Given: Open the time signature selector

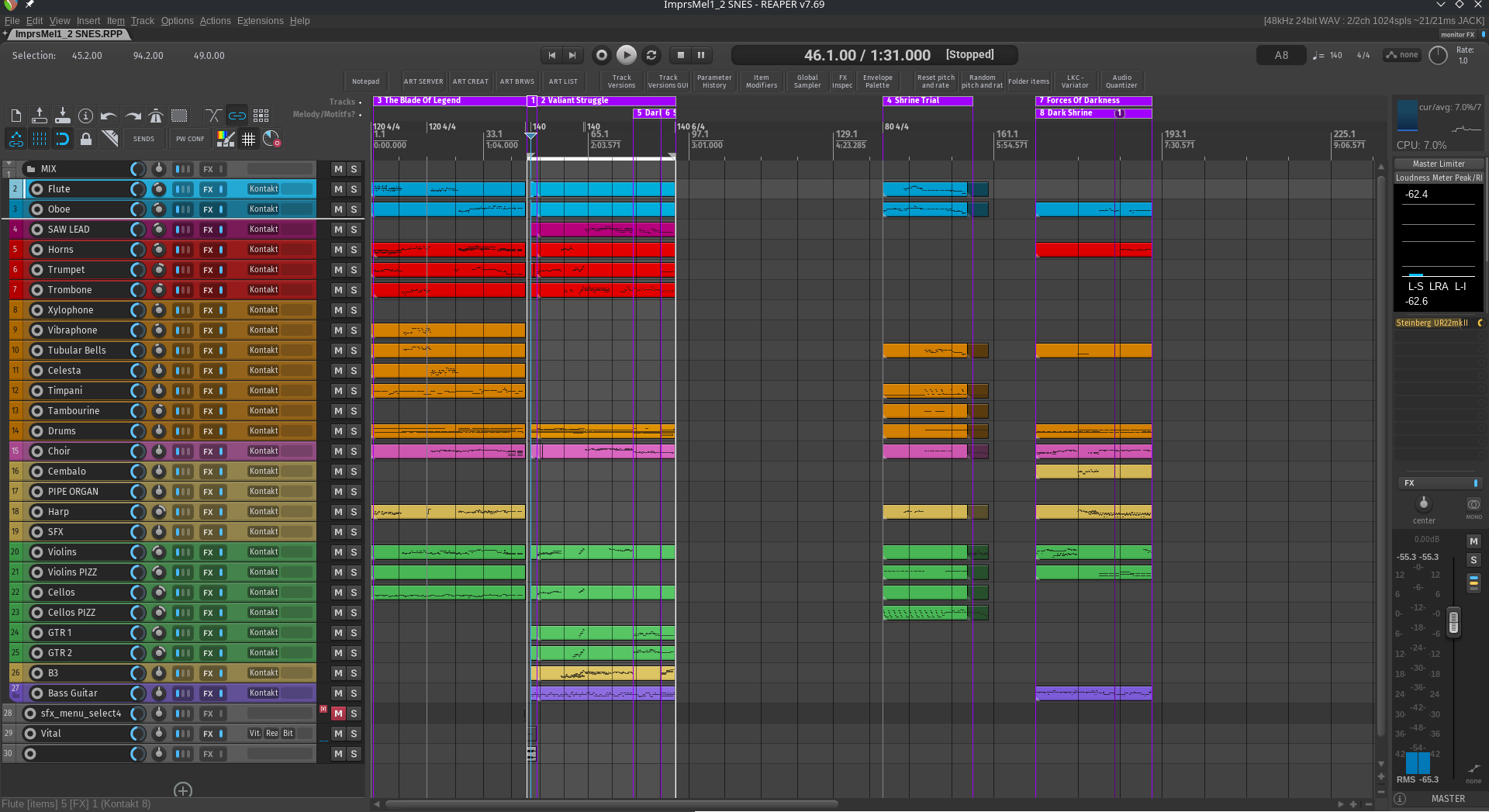Looking at the screenshot, I should (1363, 56).
